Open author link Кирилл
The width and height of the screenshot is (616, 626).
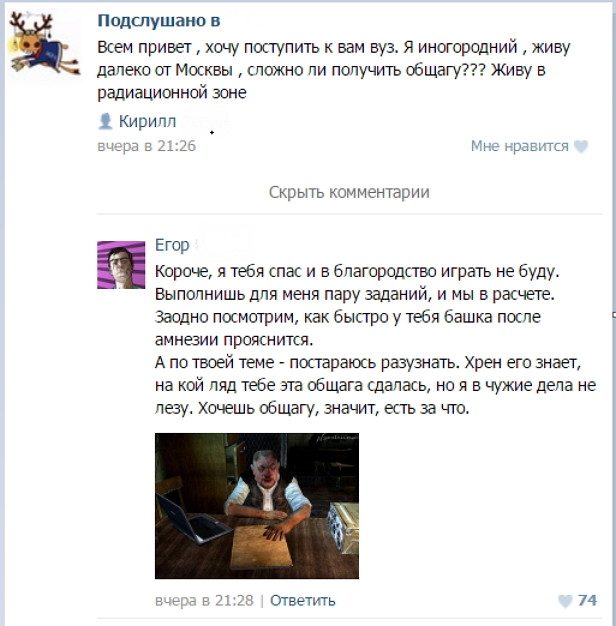(x=147, y=121)
